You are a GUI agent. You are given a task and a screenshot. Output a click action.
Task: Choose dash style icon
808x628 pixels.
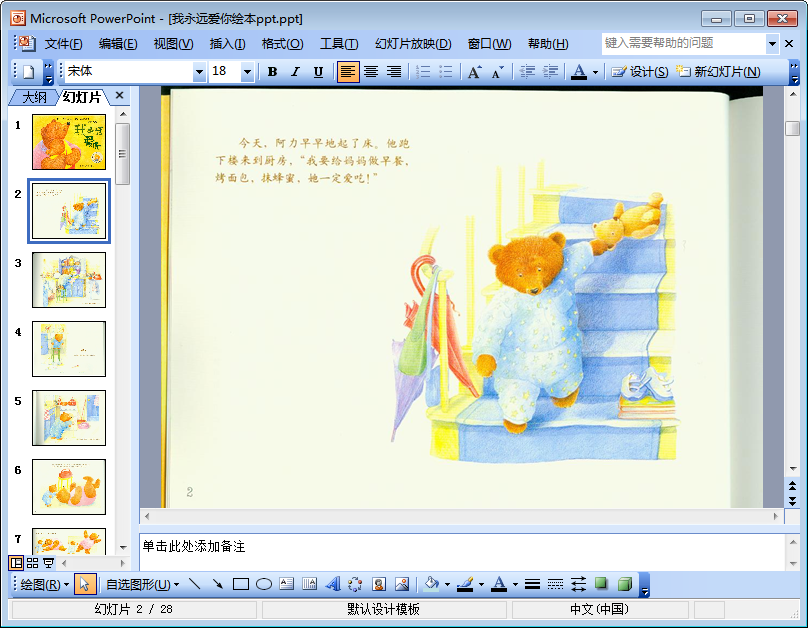[x=556, y=584]
